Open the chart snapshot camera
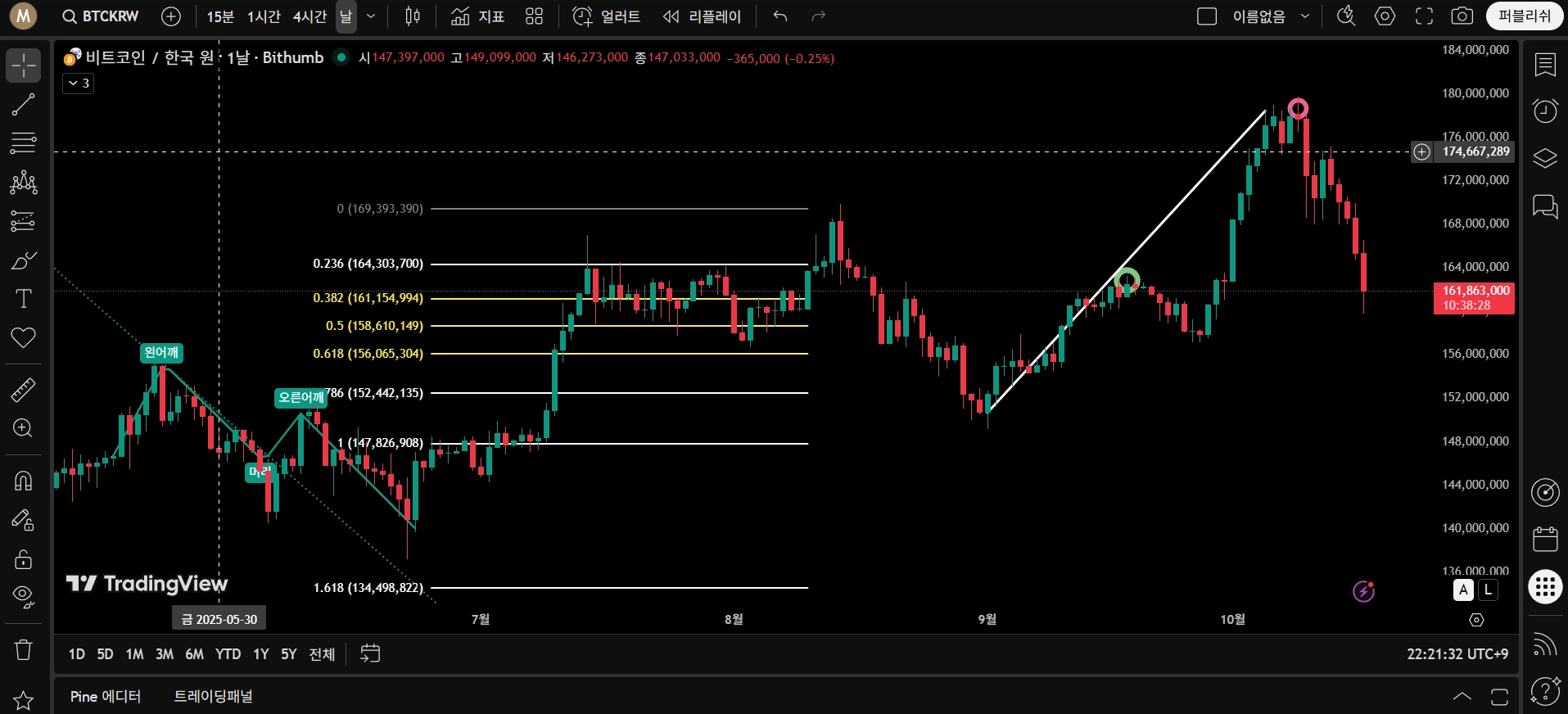Image resolution: width=1568 pixels, height=714 pixels. [1462, 16]
